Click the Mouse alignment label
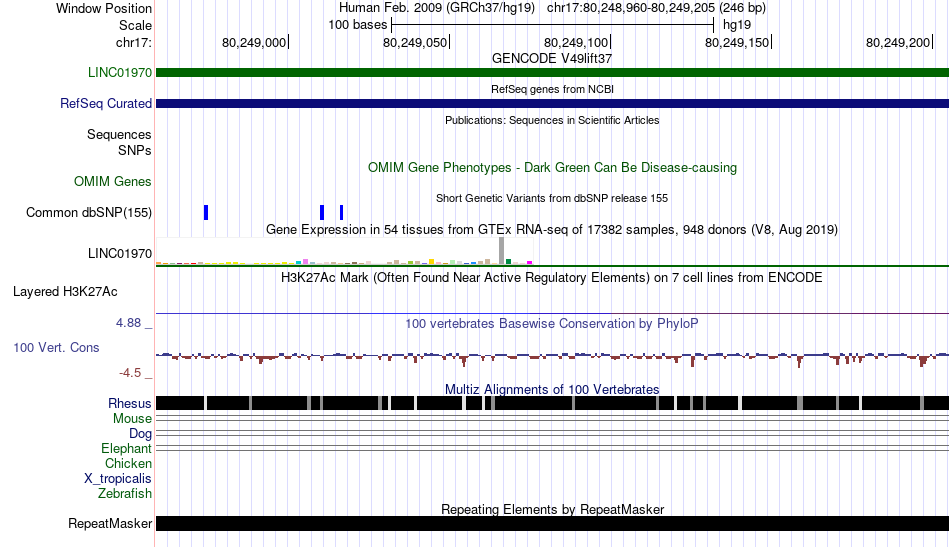The image size is (950, 547). tap(132, 419)
